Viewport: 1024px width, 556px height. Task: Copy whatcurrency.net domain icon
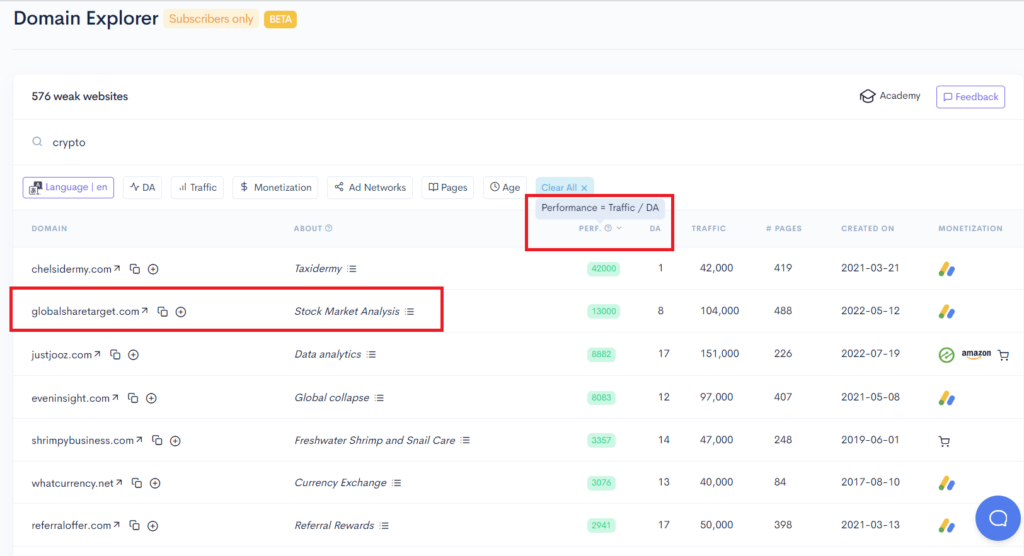[x=136, y=483]
